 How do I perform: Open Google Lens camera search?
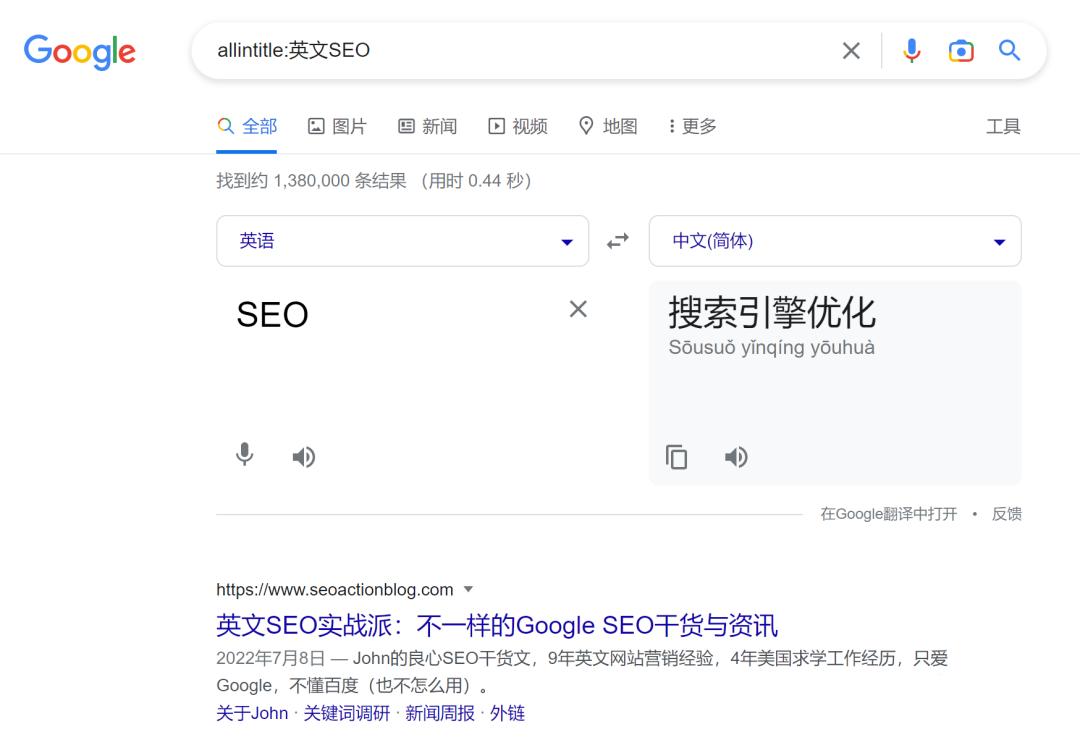point(961,50)
